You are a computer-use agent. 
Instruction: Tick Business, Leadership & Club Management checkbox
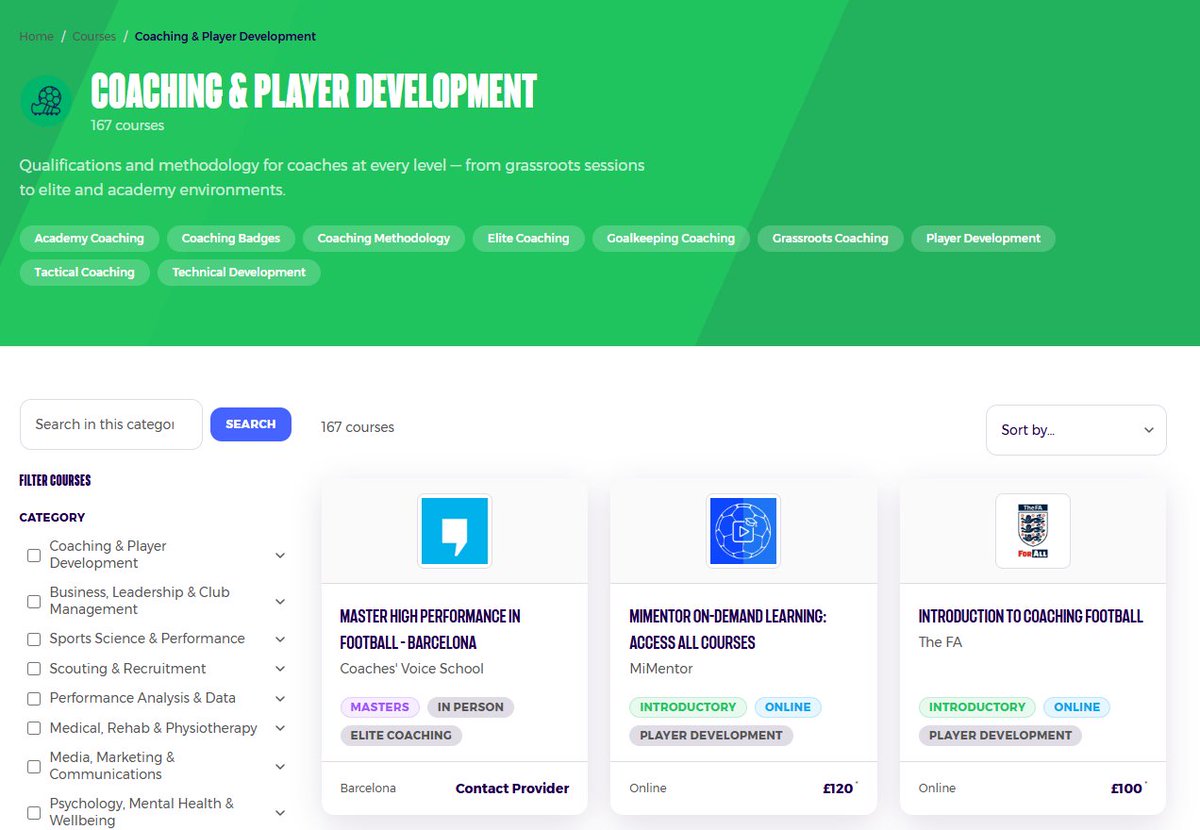click(x=34, y=601)
